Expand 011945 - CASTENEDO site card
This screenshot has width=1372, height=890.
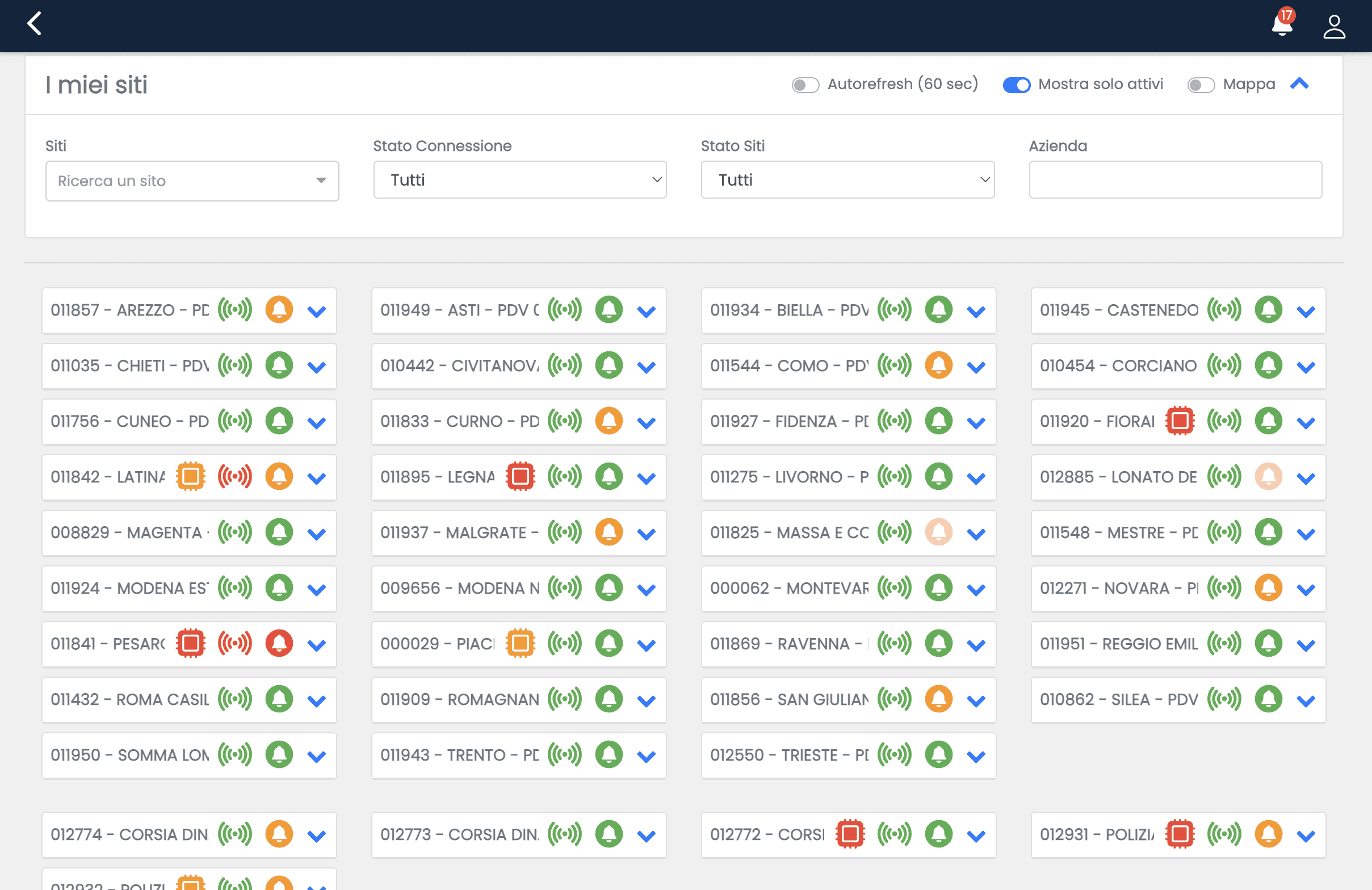tap(1306, 311)
